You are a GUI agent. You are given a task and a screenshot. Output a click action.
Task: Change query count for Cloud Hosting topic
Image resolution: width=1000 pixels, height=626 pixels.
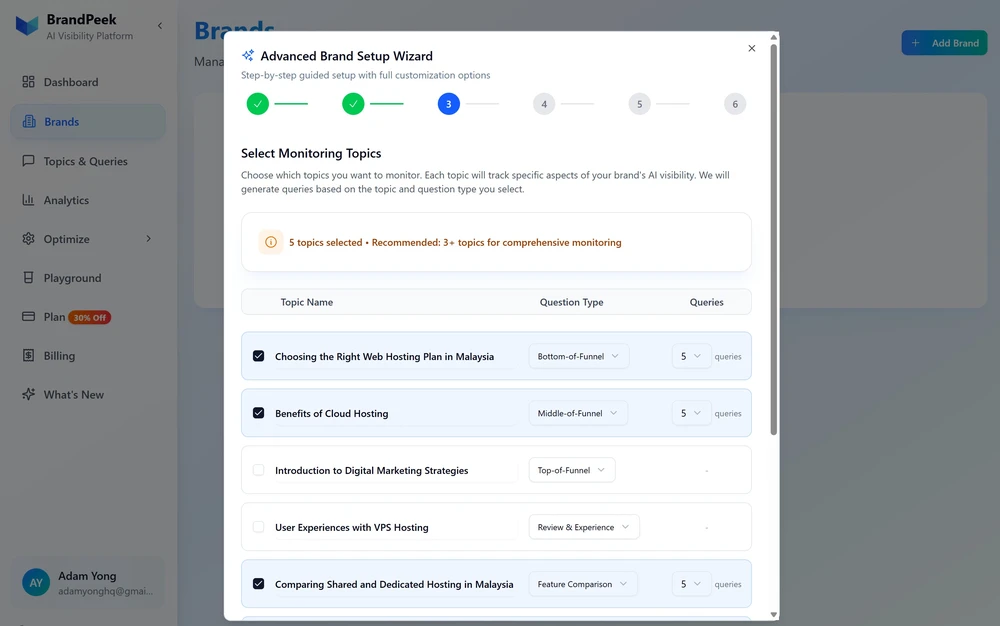point(691,413)
